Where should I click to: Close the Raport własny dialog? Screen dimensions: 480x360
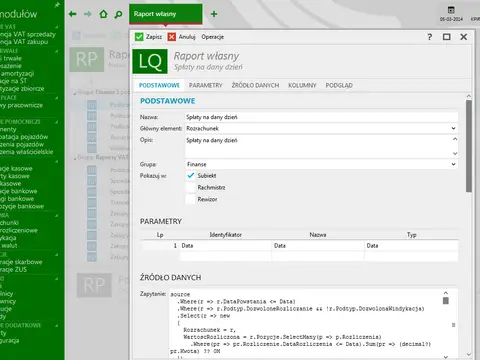[x=464, y=37]
